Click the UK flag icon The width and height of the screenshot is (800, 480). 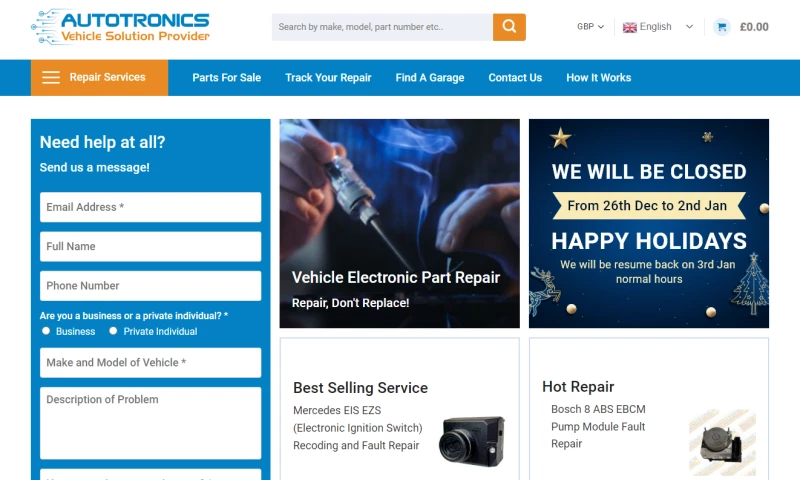click(630, 28)
